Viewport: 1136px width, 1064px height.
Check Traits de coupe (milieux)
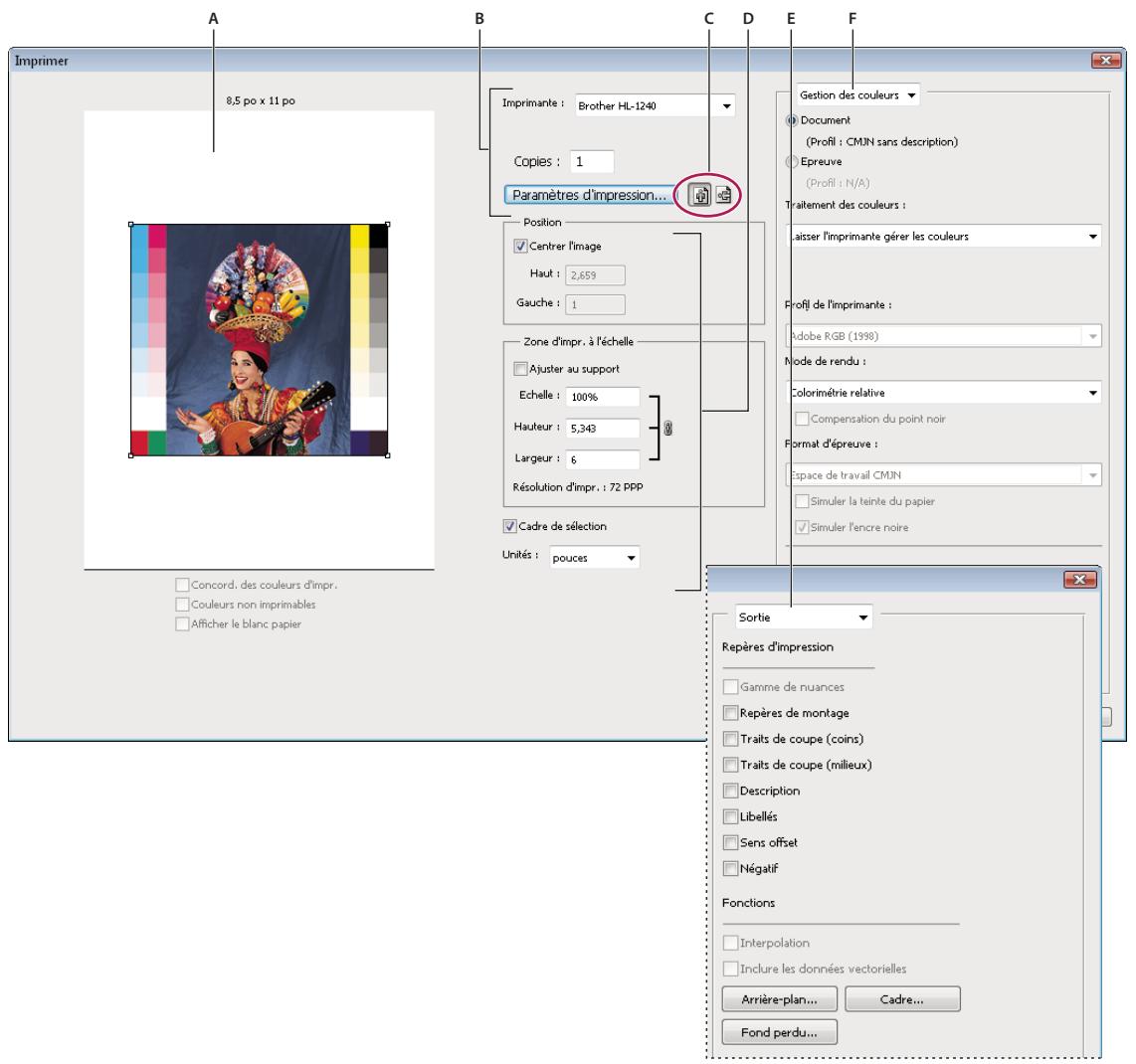click(x=730, y=765)
